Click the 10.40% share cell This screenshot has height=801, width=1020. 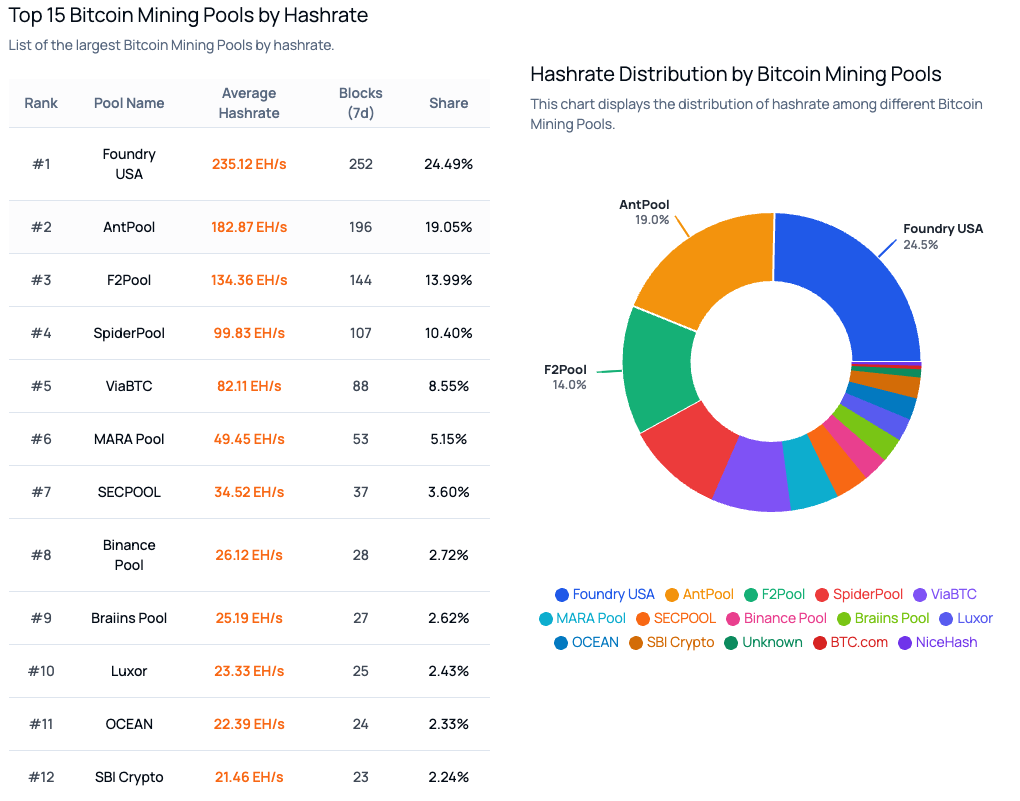(x=448, y=333)
